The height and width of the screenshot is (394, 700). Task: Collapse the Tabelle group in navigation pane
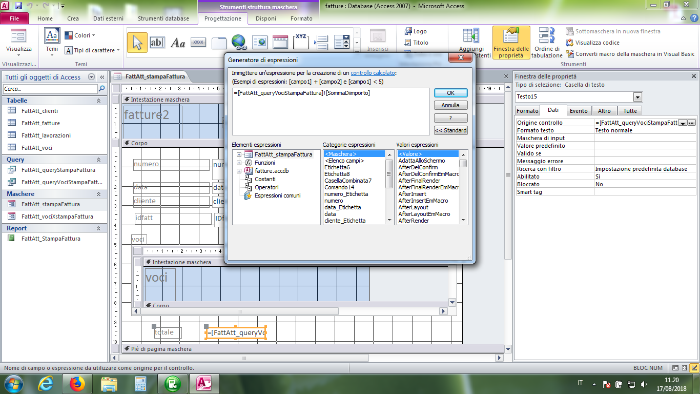98,101
